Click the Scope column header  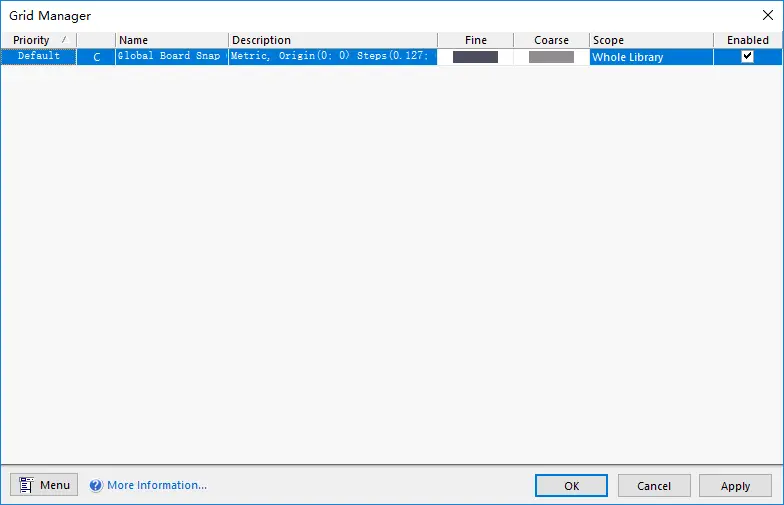(x=650, y=40)
